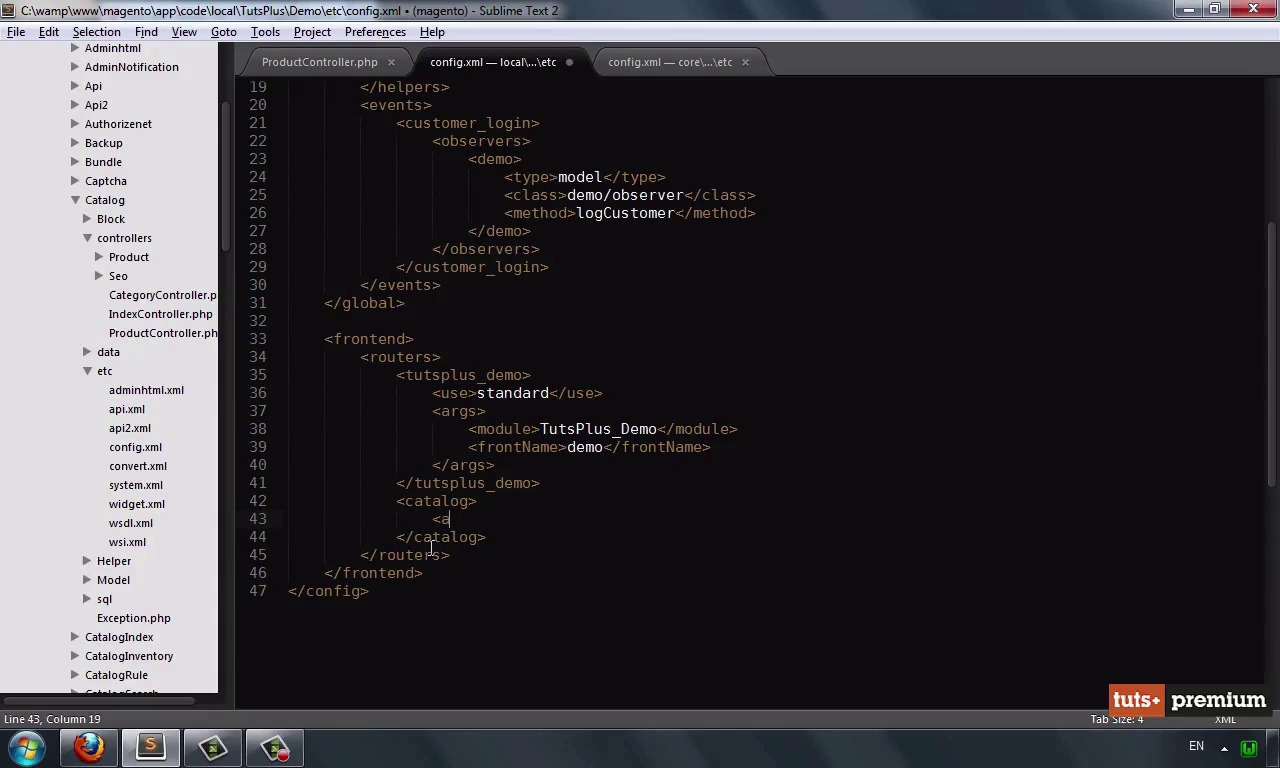Open the Selection menu
This screenshot has height=768, width=1280.
(96, 32)
